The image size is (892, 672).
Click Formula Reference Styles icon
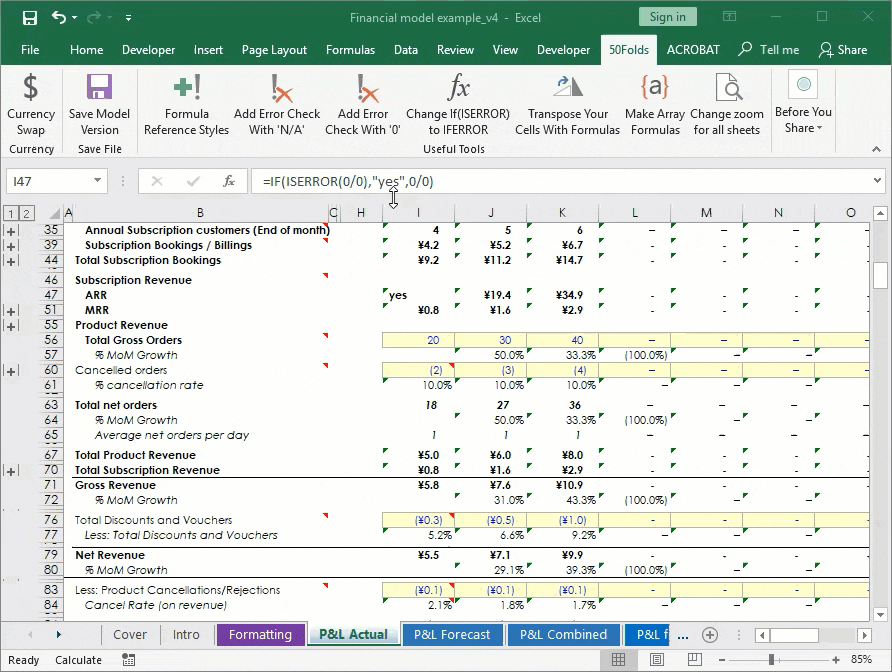(x=187, y=87)
